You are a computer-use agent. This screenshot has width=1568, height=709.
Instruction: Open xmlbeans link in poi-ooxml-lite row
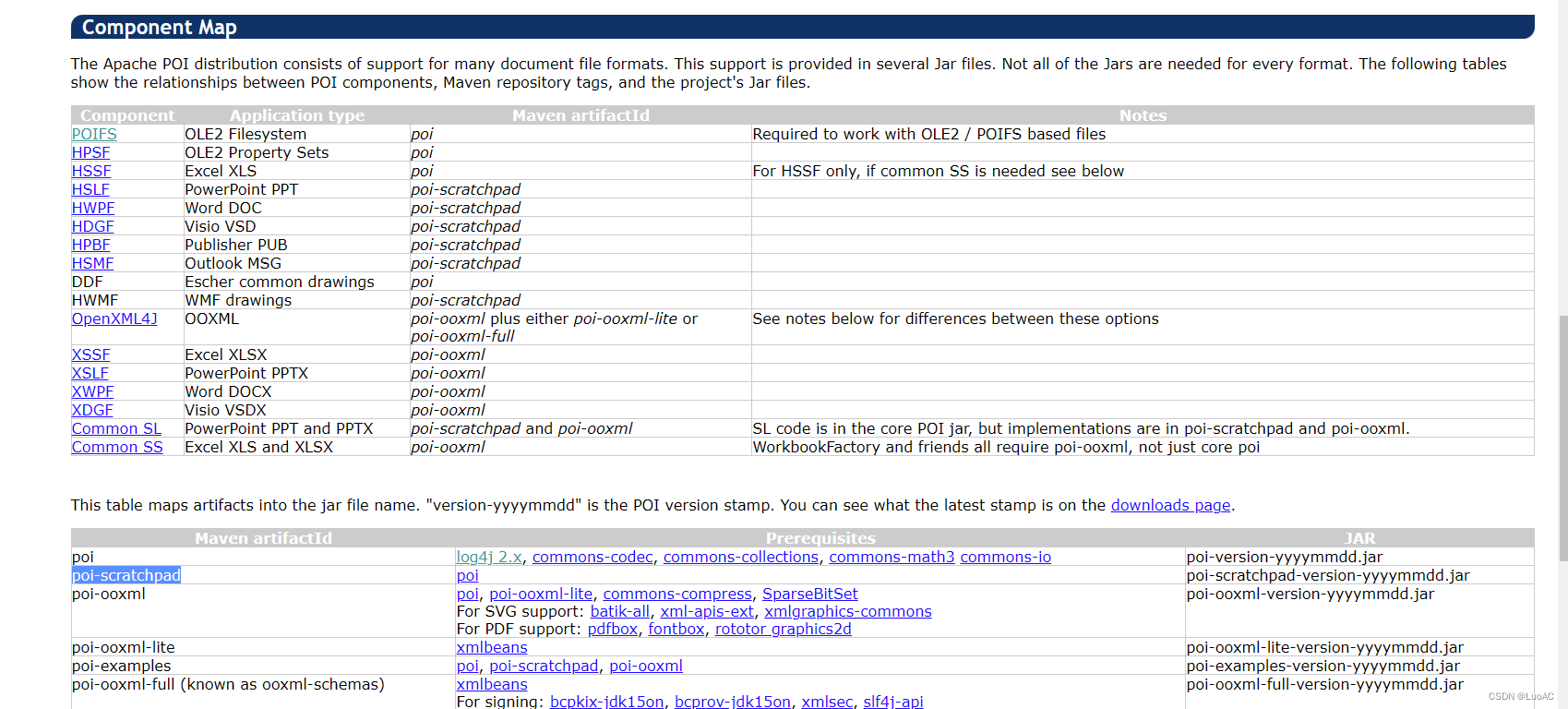click(x=492, y=647)
